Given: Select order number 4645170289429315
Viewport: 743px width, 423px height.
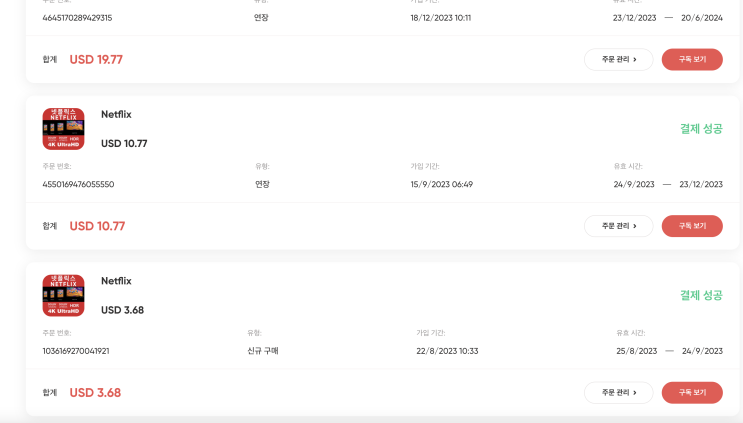Looking at the screenshot, I should coord(77,18).
